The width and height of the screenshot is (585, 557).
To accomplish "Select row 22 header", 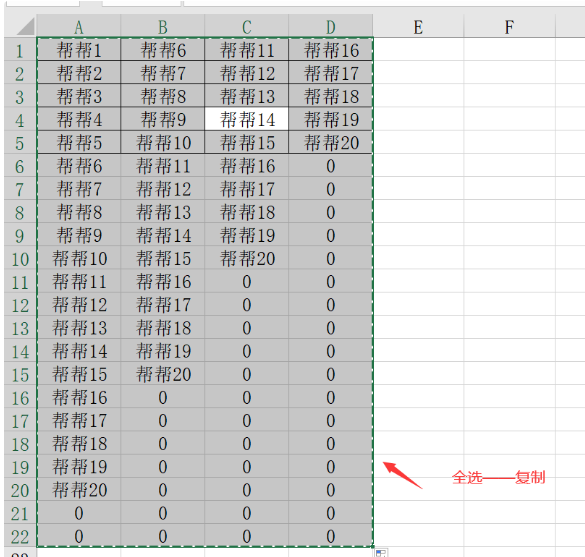I will 20,536.
